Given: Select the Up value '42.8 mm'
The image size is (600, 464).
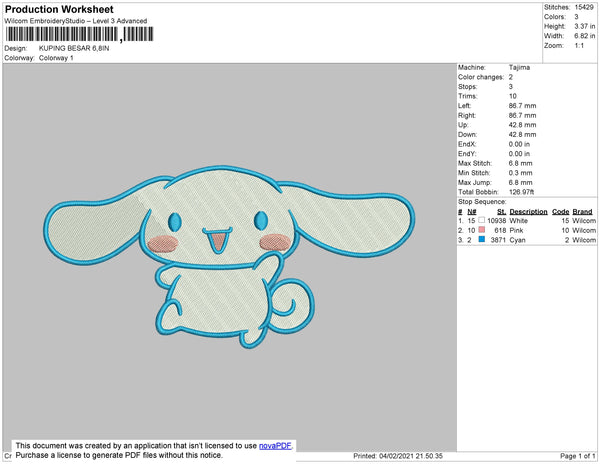Looking at the screenshot, I should pos(522,125).
